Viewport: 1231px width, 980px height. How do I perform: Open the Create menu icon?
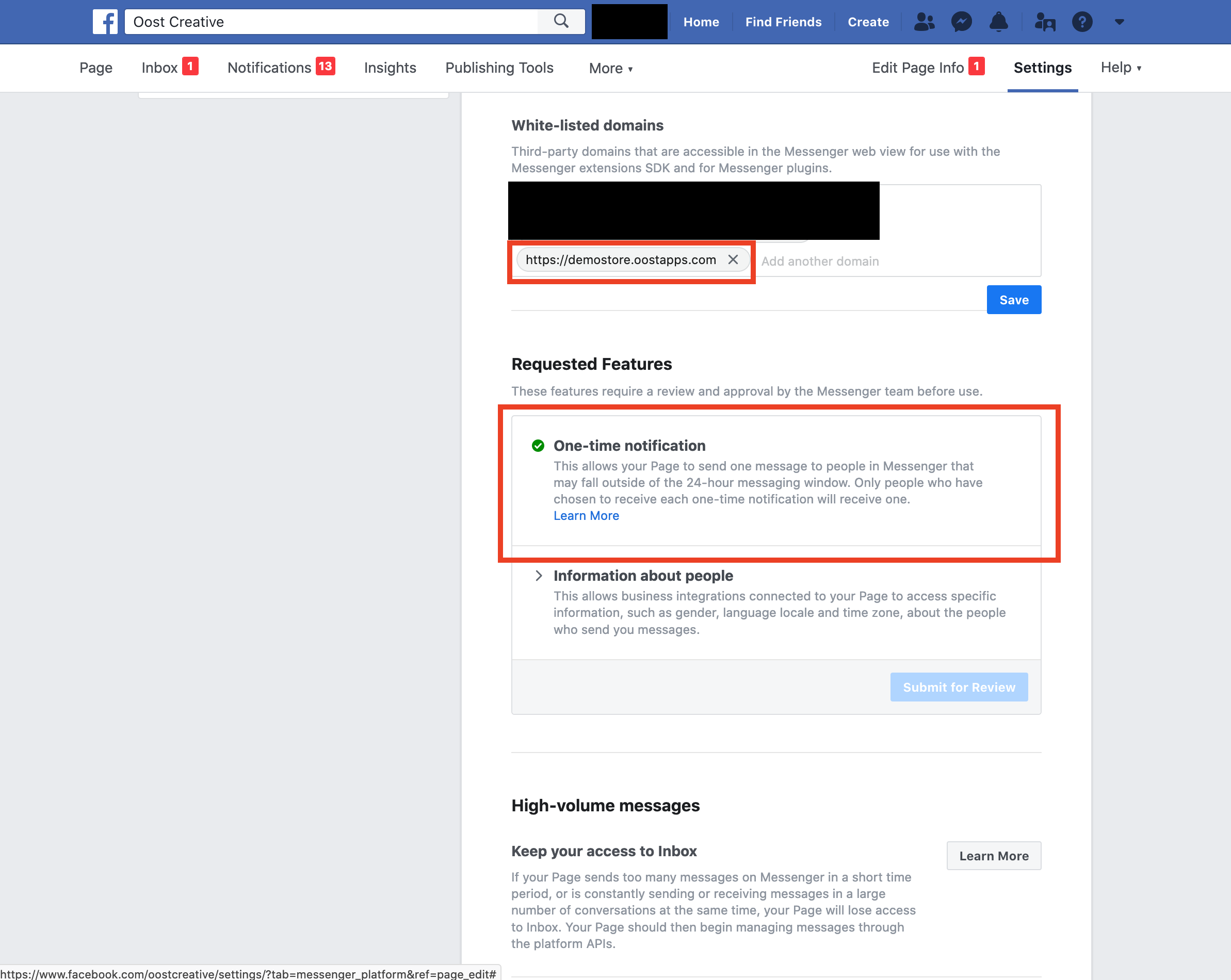click(868, 22)
